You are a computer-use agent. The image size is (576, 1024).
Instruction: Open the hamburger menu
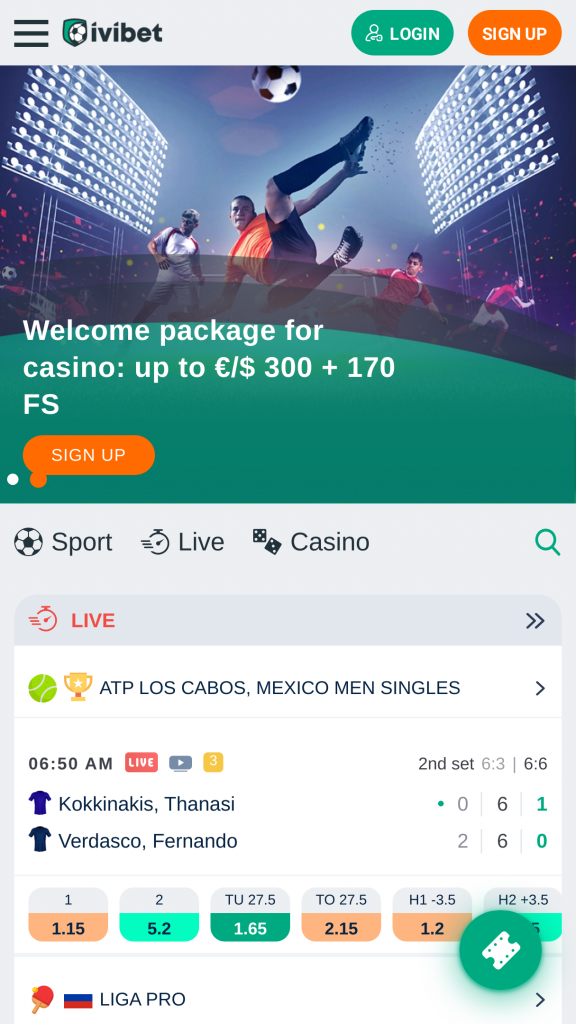tap(31, 33)
